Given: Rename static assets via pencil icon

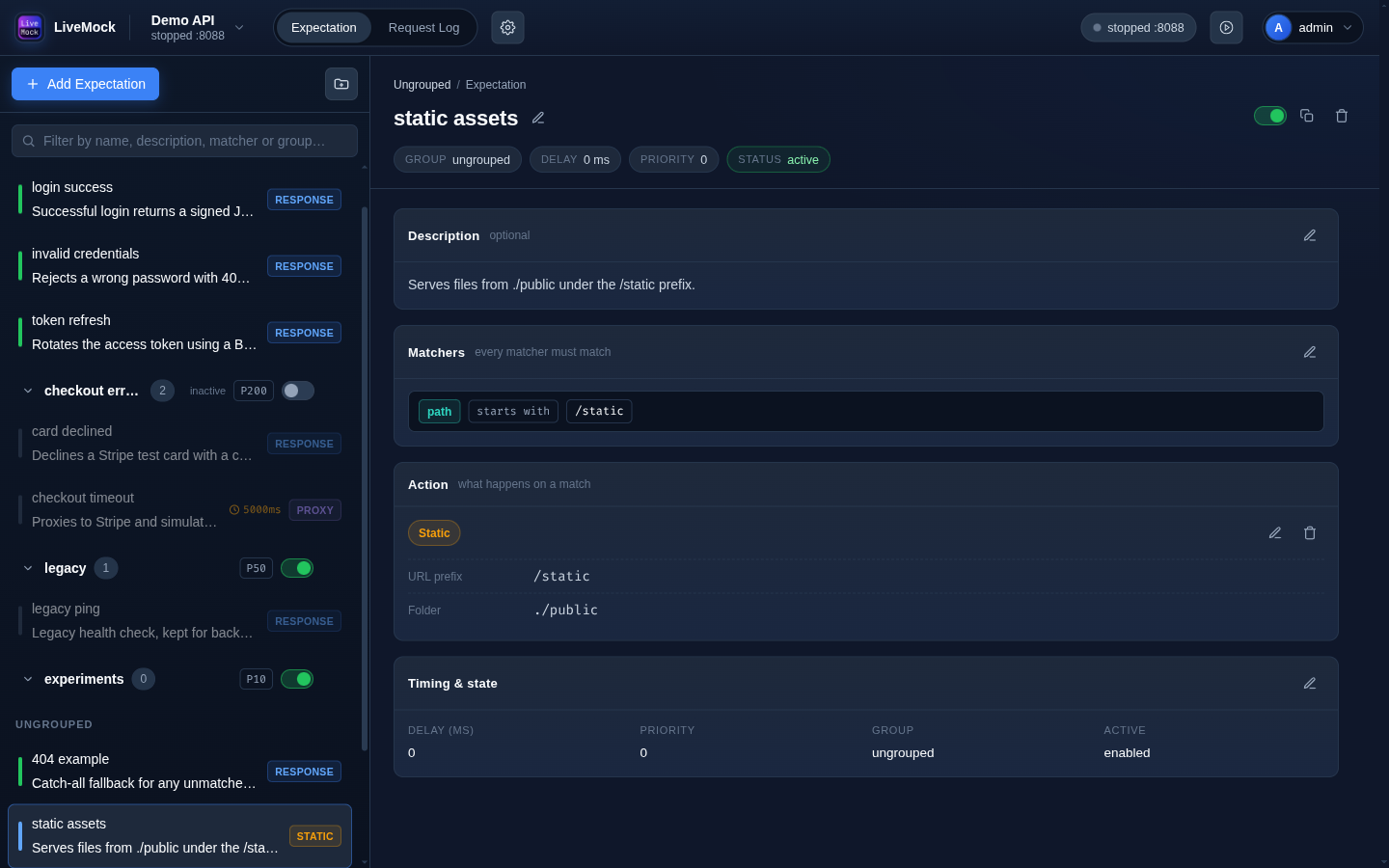Looking at the screenshot, I should [538, 118].
